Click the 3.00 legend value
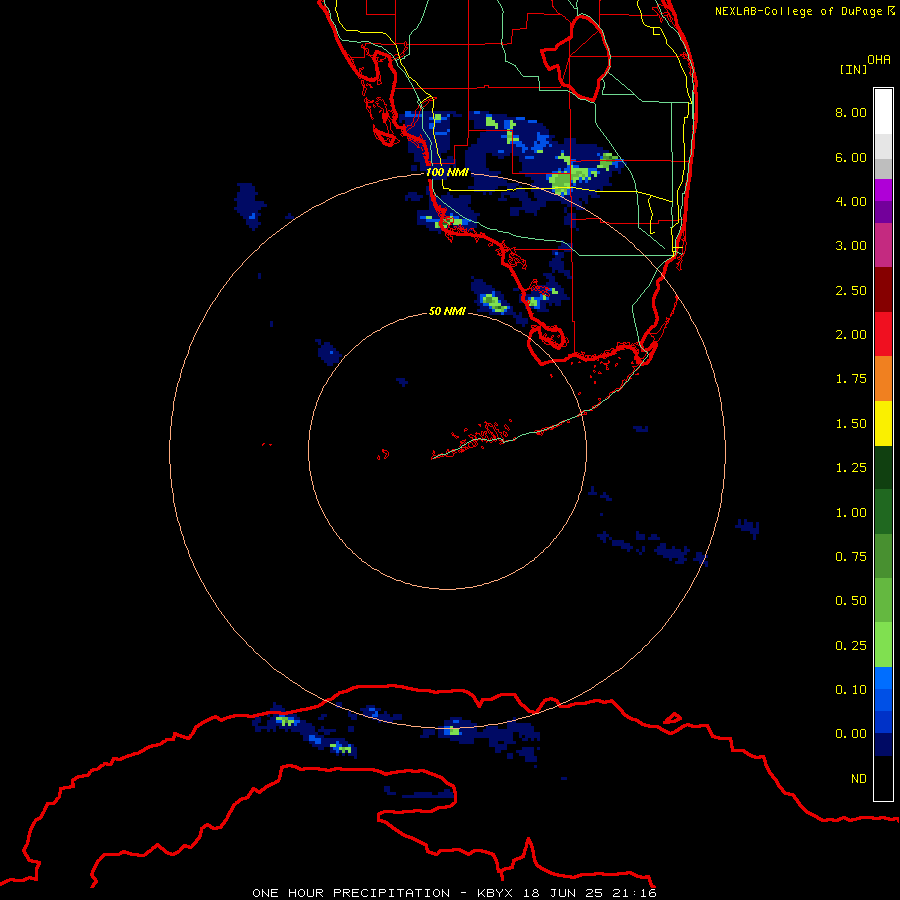Image resolution: width=900 pixels, height=900 pixels. pyautogui.click(x=851, y=246)
